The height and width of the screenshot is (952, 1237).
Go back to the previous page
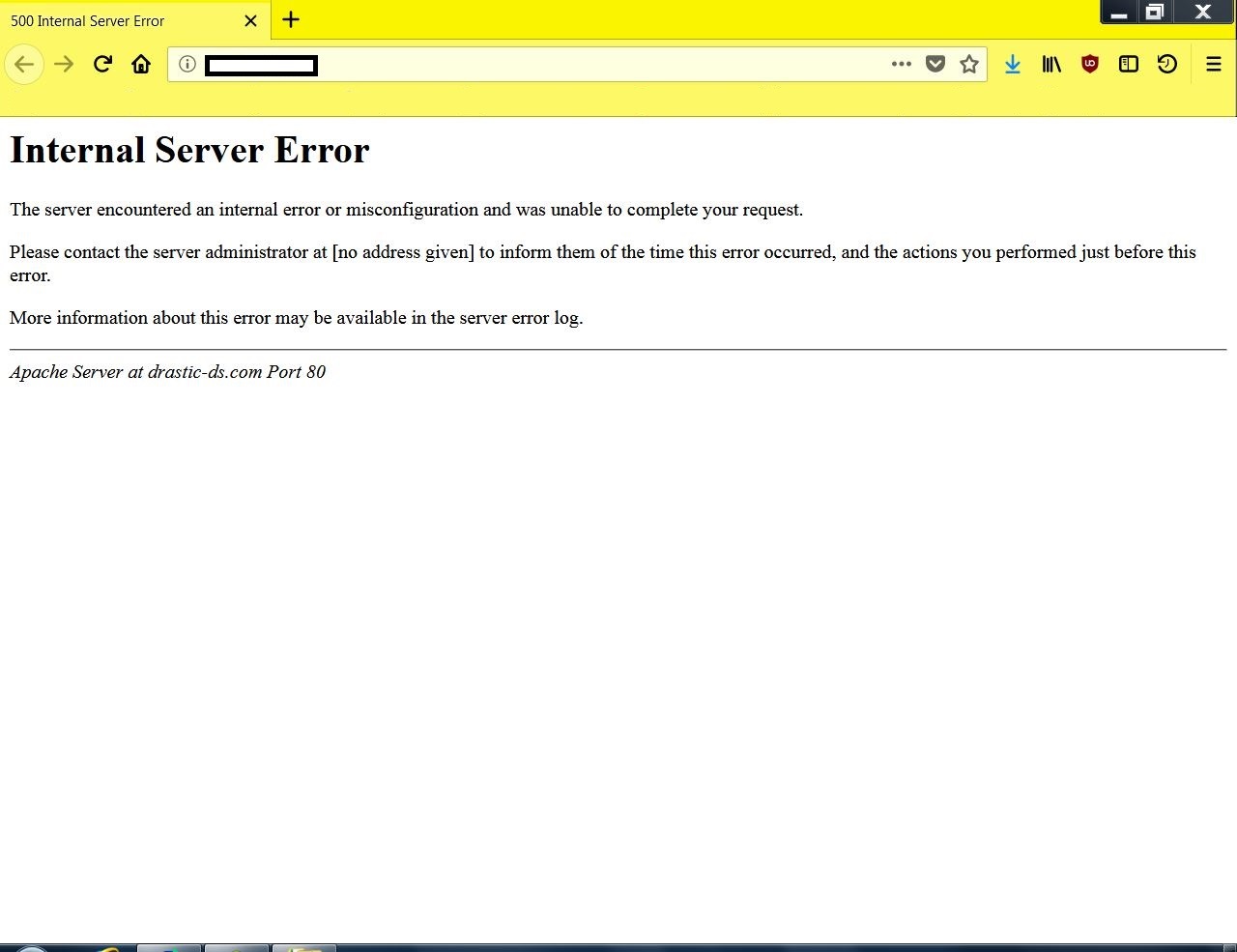(24, 65)
